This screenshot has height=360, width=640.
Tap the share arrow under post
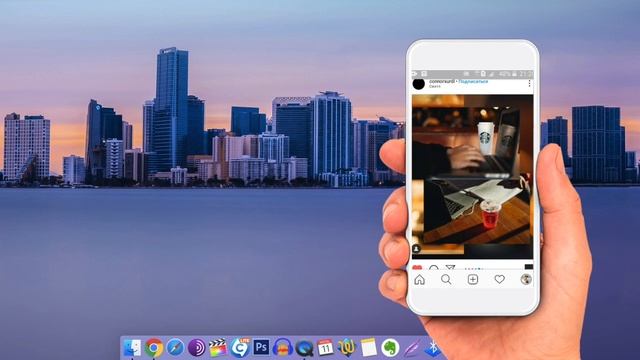(x=450, y=268)
